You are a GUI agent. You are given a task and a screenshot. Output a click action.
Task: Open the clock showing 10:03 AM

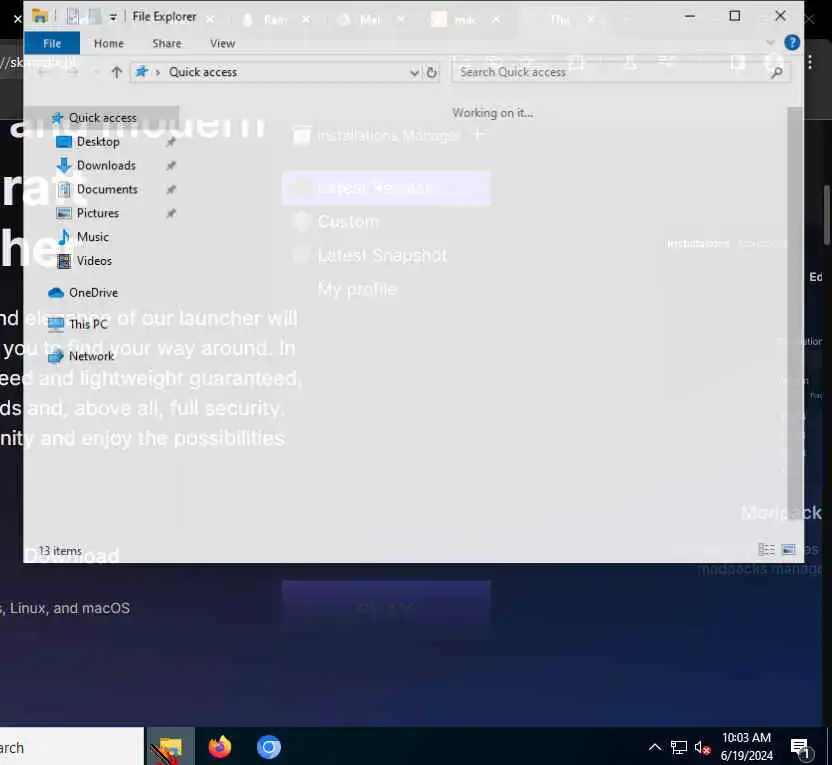point(747,746)
